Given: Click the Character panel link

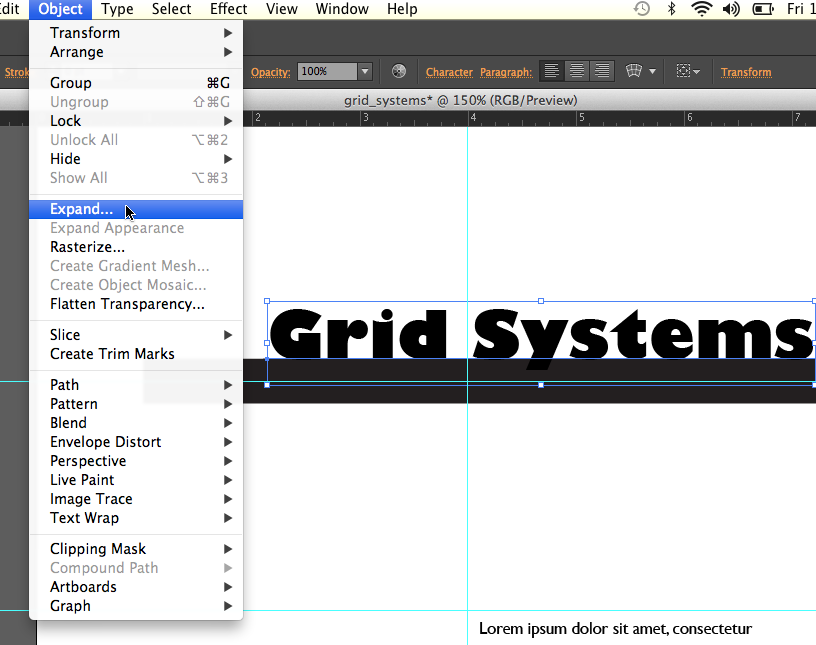Looking at the screenshot, I should [449, 72].
